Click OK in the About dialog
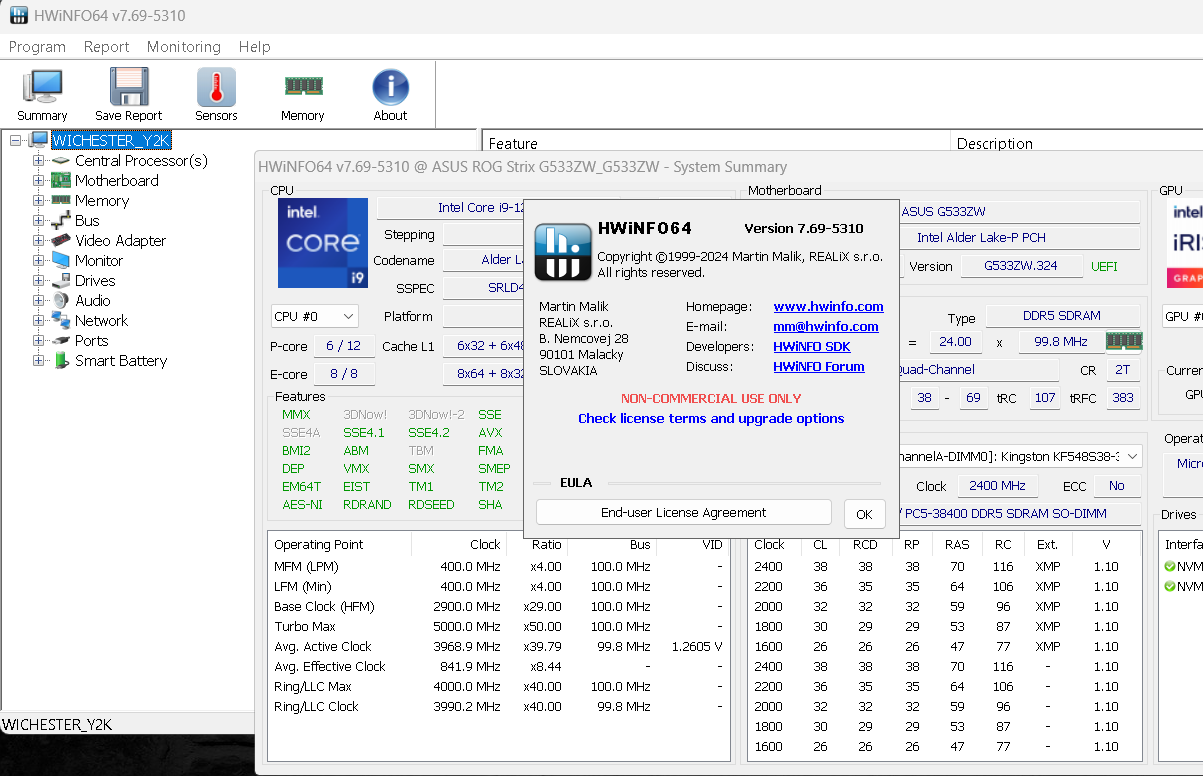The image size is (1203, 776). pos(864,514)
